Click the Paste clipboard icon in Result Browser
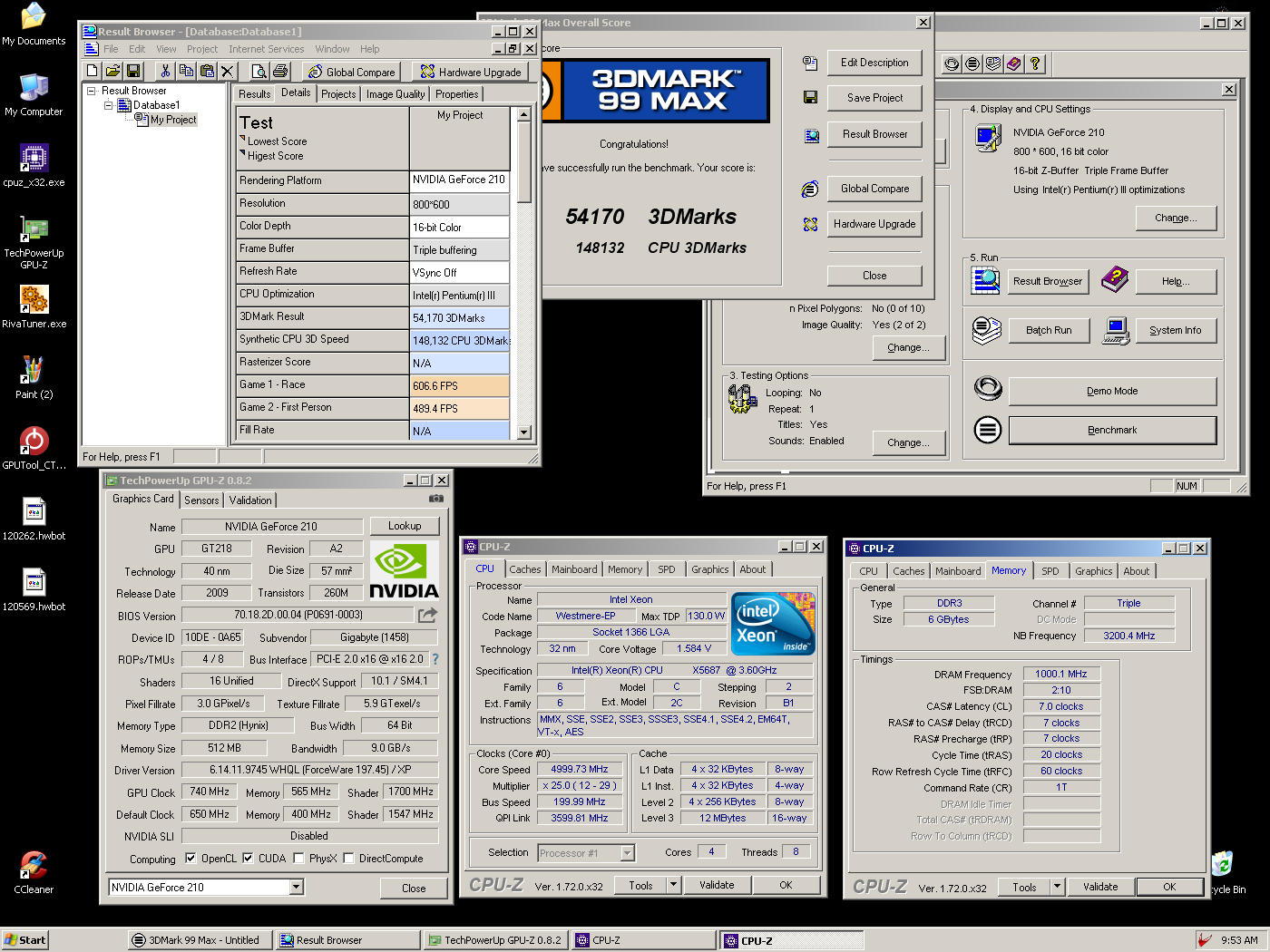Screen dimensions: 1270x952 (x=207, y=71)
